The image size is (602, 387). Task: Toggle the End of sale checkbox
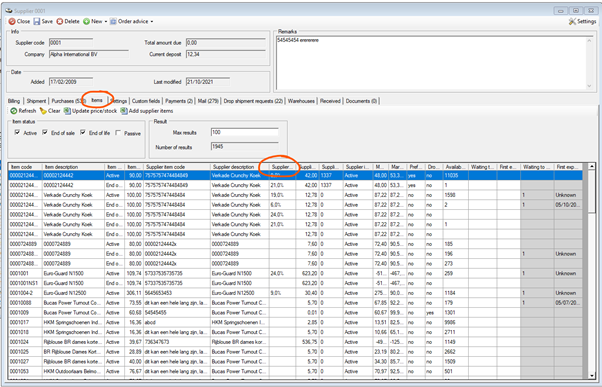pos(45,132)
